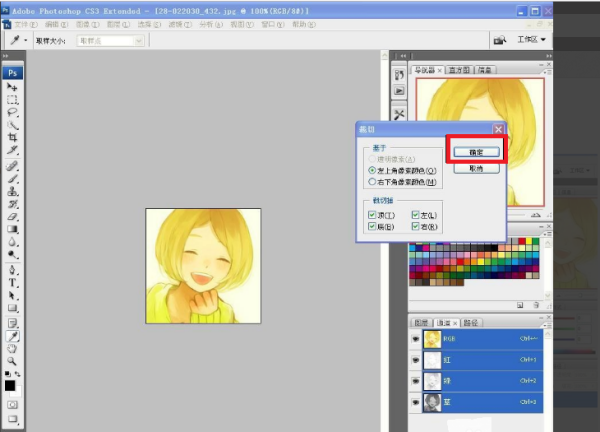
Task: Select the Path Selection tool
Action: (12, 295)
